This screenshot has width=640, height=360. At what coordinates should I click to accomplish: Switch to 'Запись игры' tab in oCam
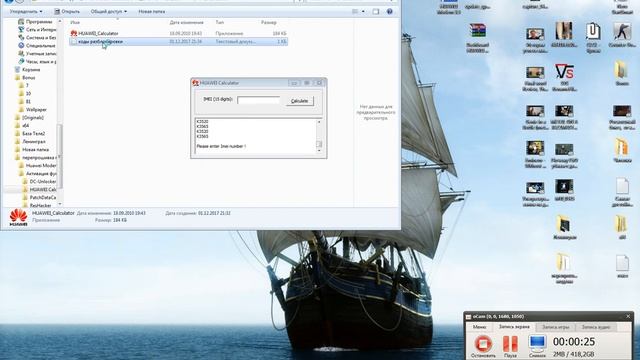pyautogui.click(x=556, y=327)
